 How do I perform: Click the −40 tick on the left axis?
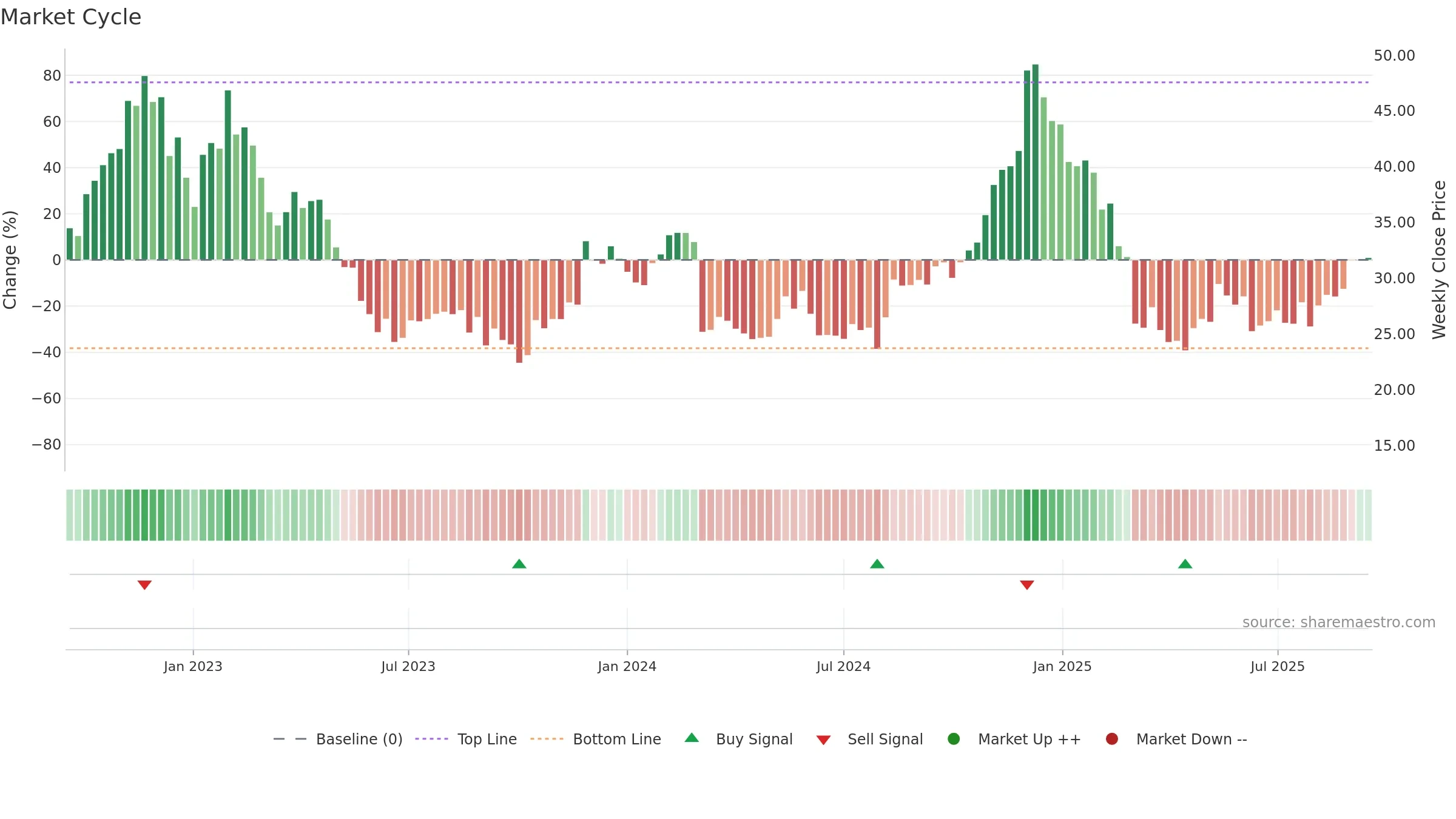click(47, 352)
